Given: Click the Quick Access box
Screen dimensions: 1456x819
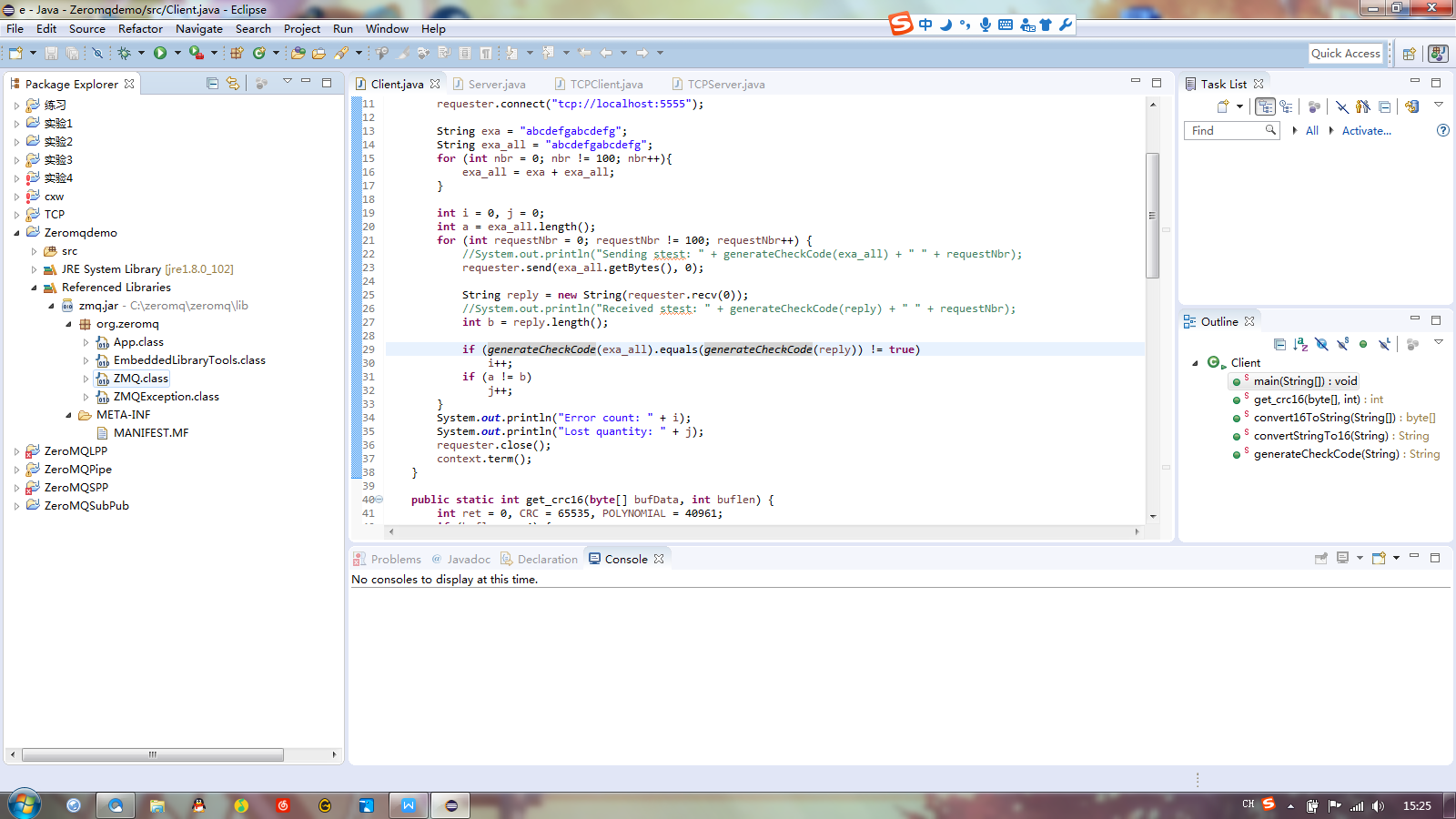Looking at the screenshot, I should tap(1345, 53).
